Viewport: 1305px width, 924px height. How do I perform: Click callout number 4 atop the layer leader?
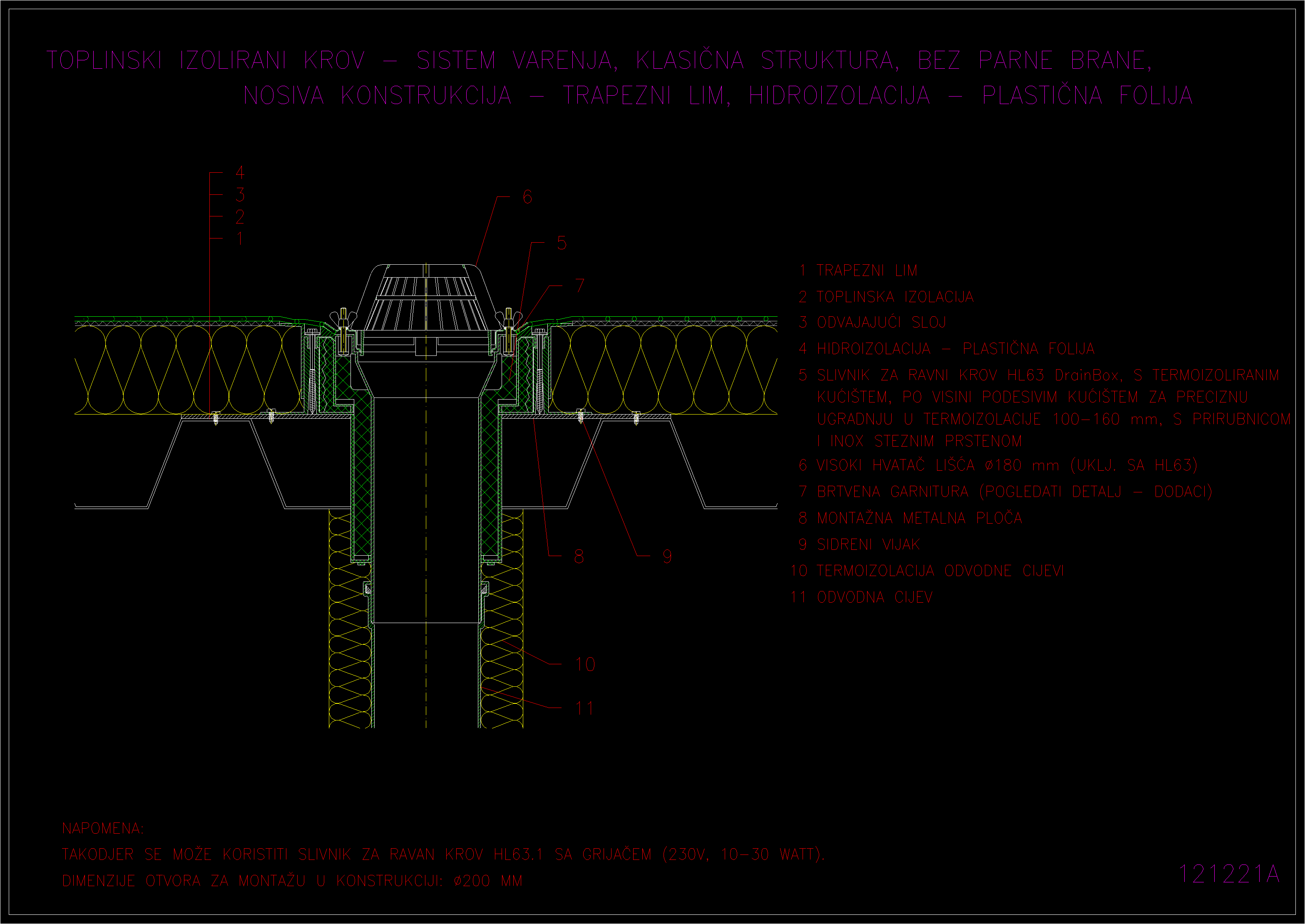pos(240,172)
